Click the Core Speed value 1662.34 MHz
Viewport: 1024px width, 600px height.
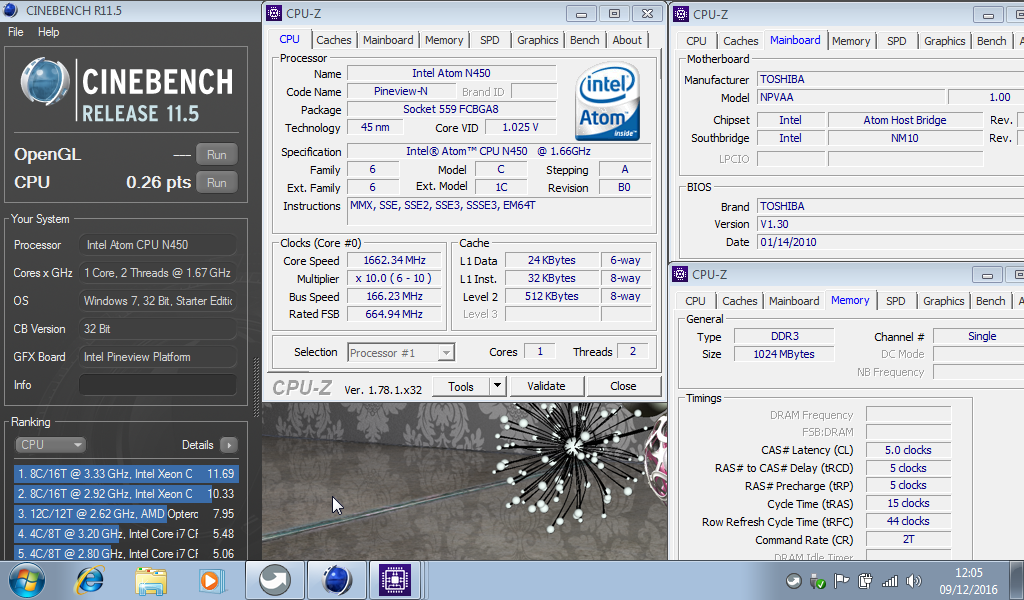394,260
